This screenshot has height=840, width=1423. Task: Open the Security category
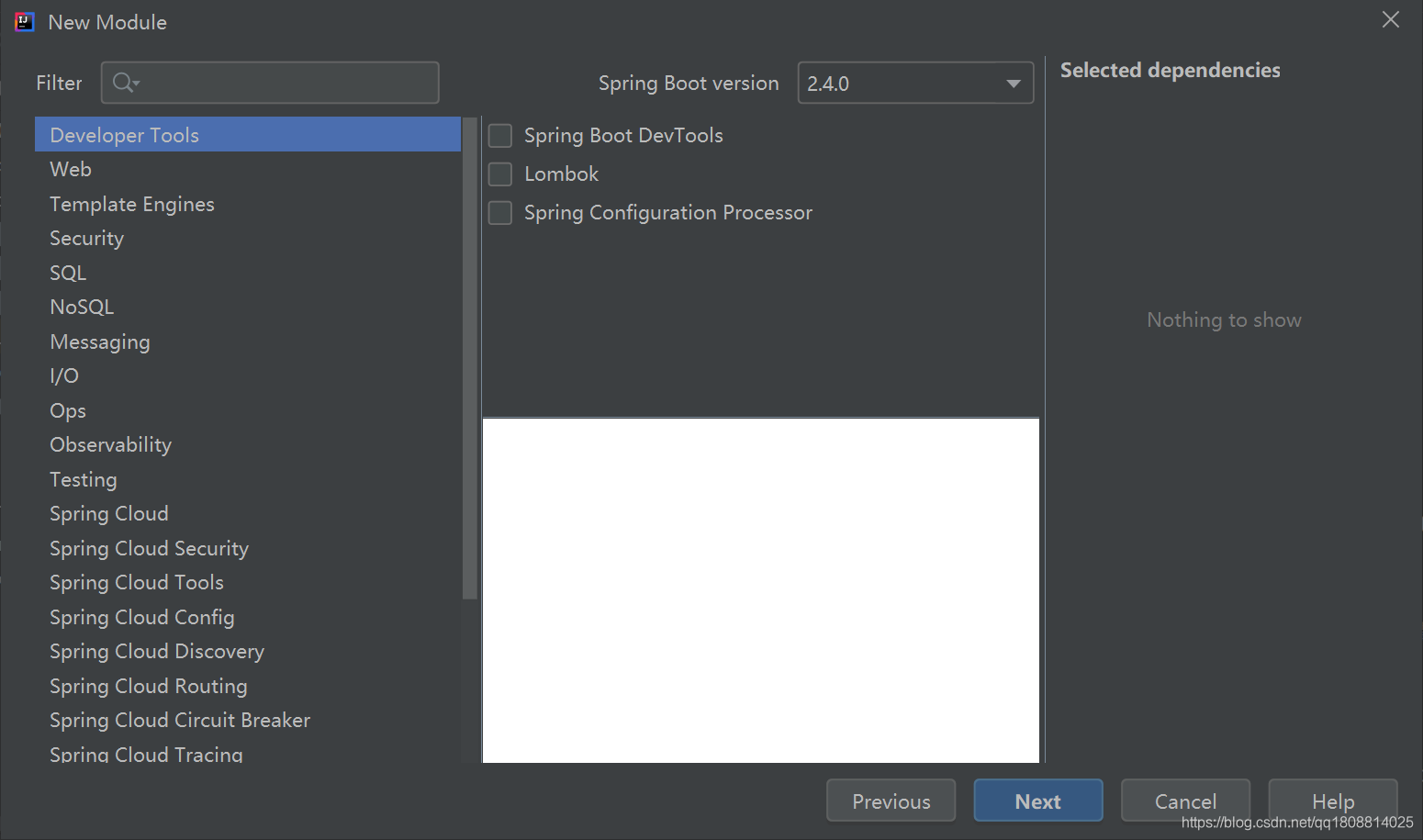tap(87, 239)
